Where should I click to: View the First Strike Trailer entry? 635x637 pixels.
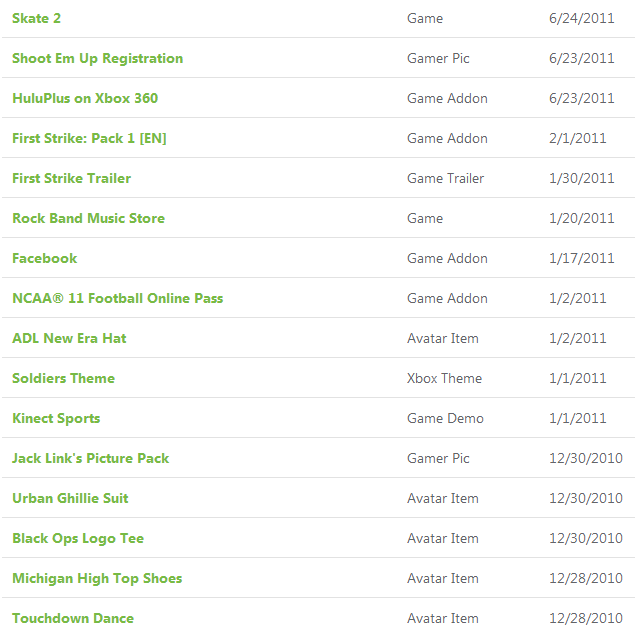(72, 178)
